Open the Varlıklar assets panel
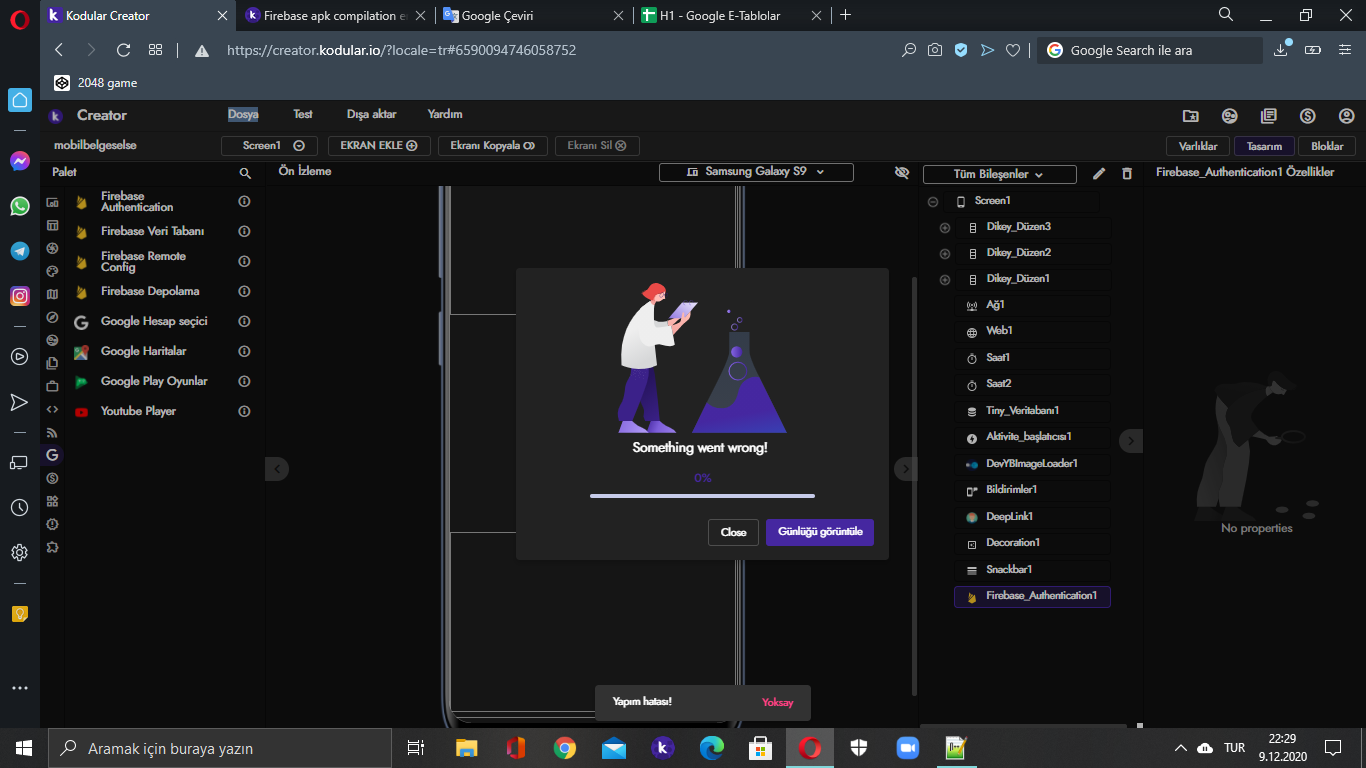 1198,146
